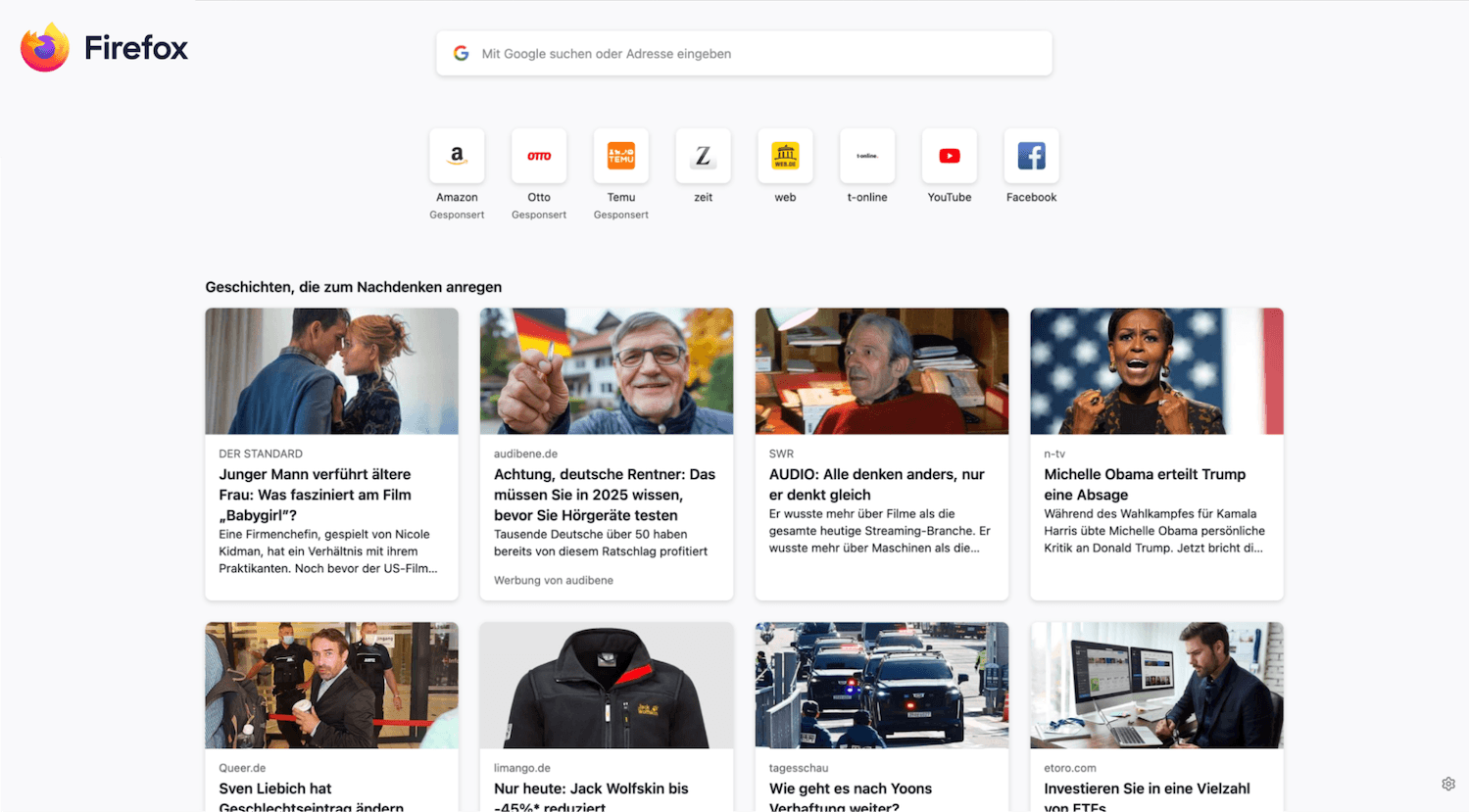Focus the Google search address field
The height and width of the screenshot is (812, 1469).
pyautogui.click(x=744, y=54)
